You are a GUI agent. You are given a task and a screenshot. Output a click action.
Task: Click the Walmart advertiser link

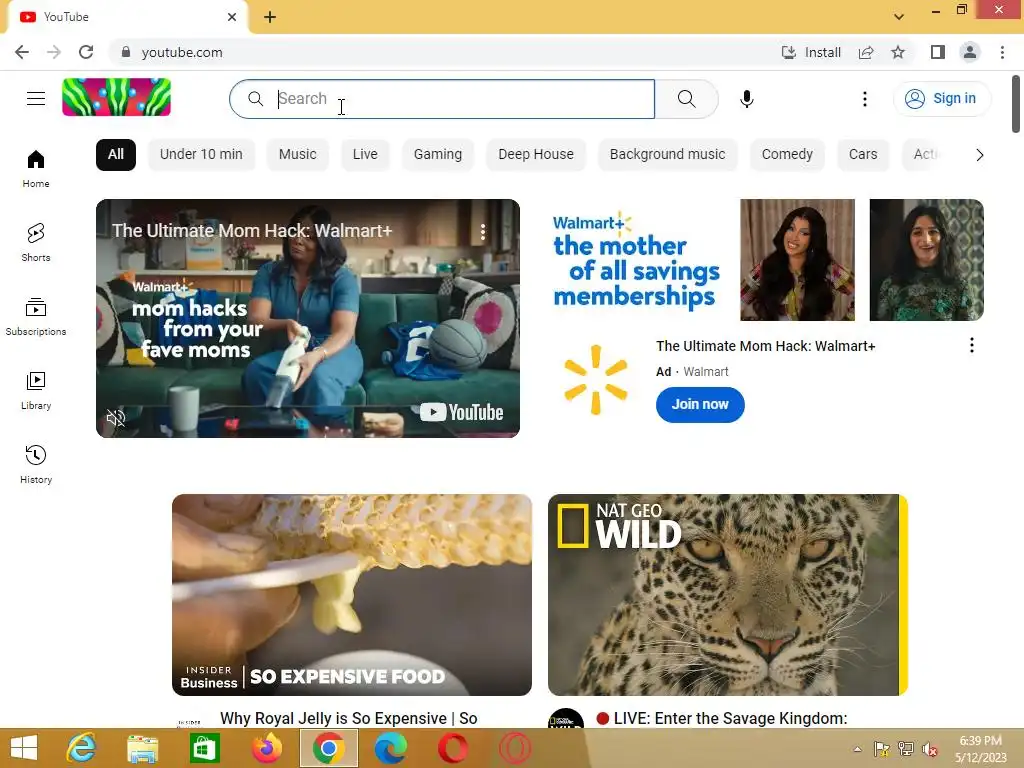(705, 372)
